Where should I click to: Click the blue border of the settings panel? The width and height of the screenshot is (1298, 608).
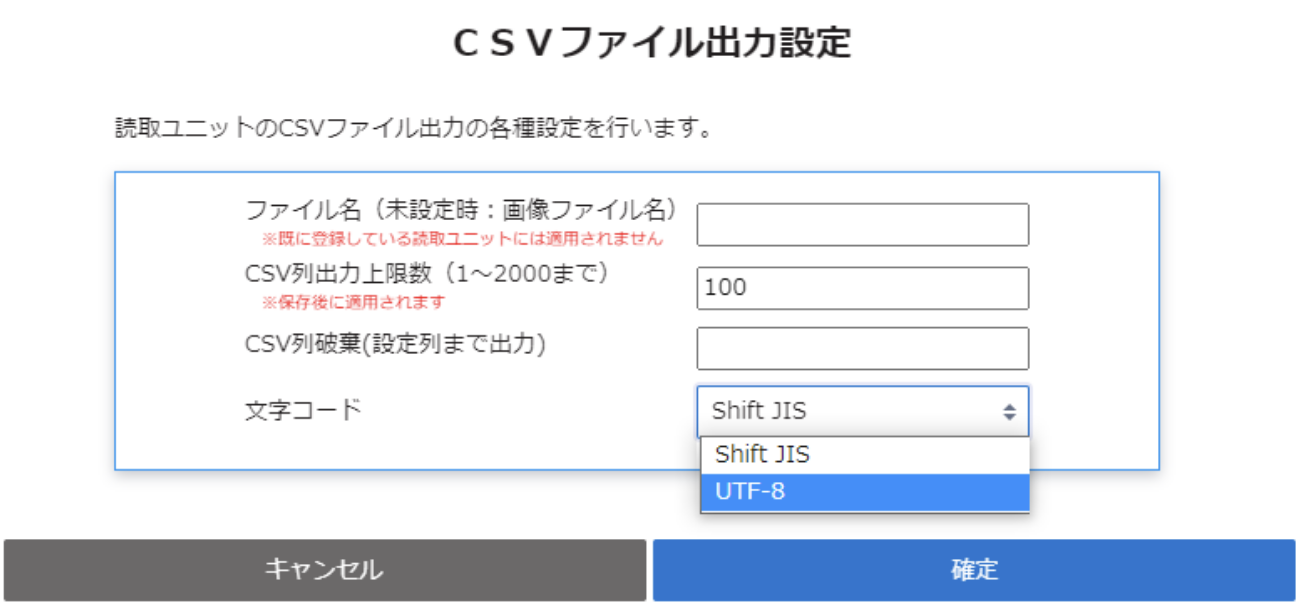click(115, 320)
